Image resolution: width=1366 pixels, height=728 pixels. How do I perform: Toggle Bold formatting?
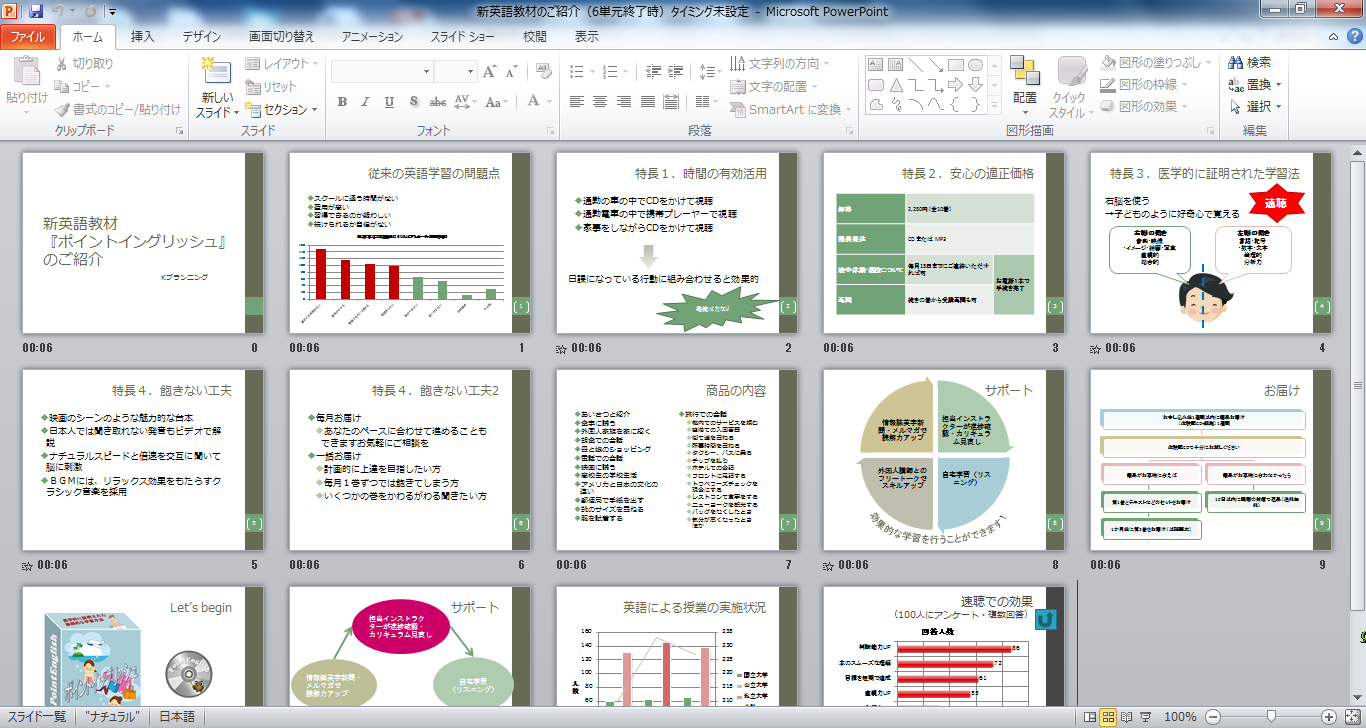coord(342,102)
